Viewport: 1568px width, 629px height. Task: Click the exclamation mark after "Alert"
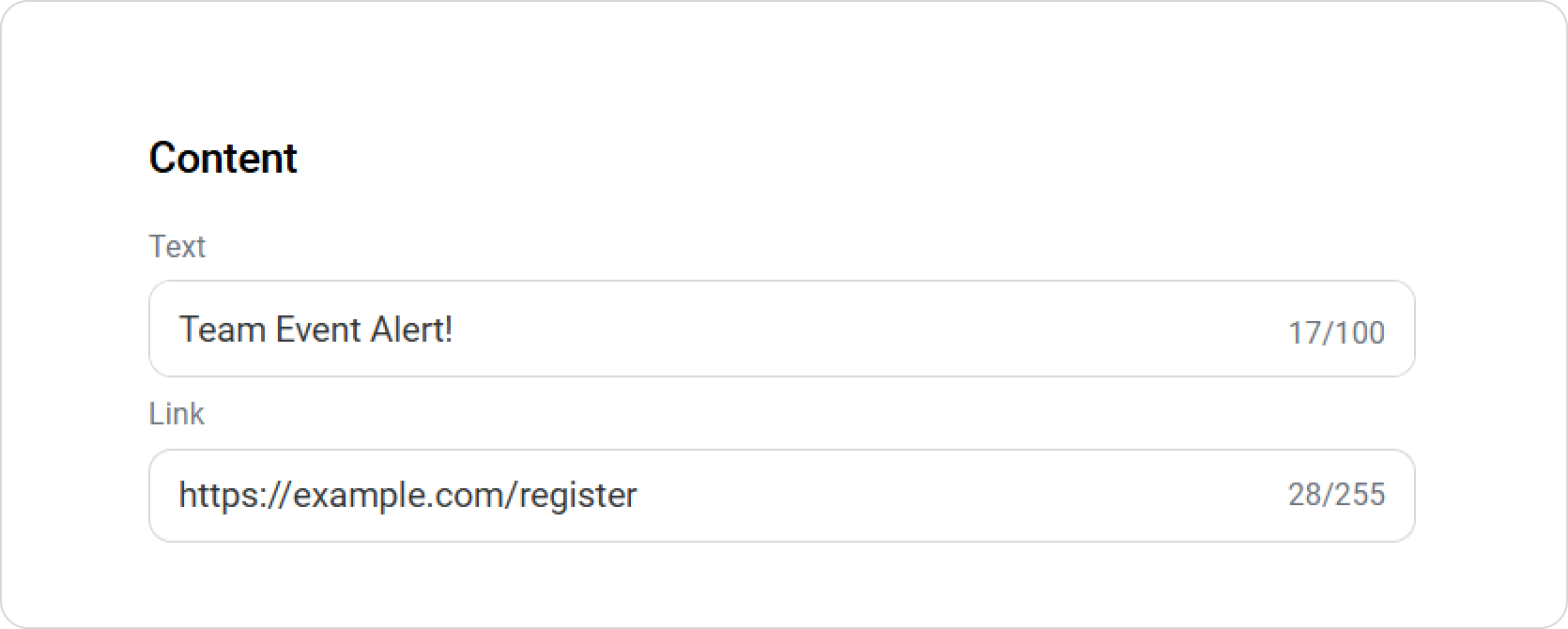click(448, 330)
